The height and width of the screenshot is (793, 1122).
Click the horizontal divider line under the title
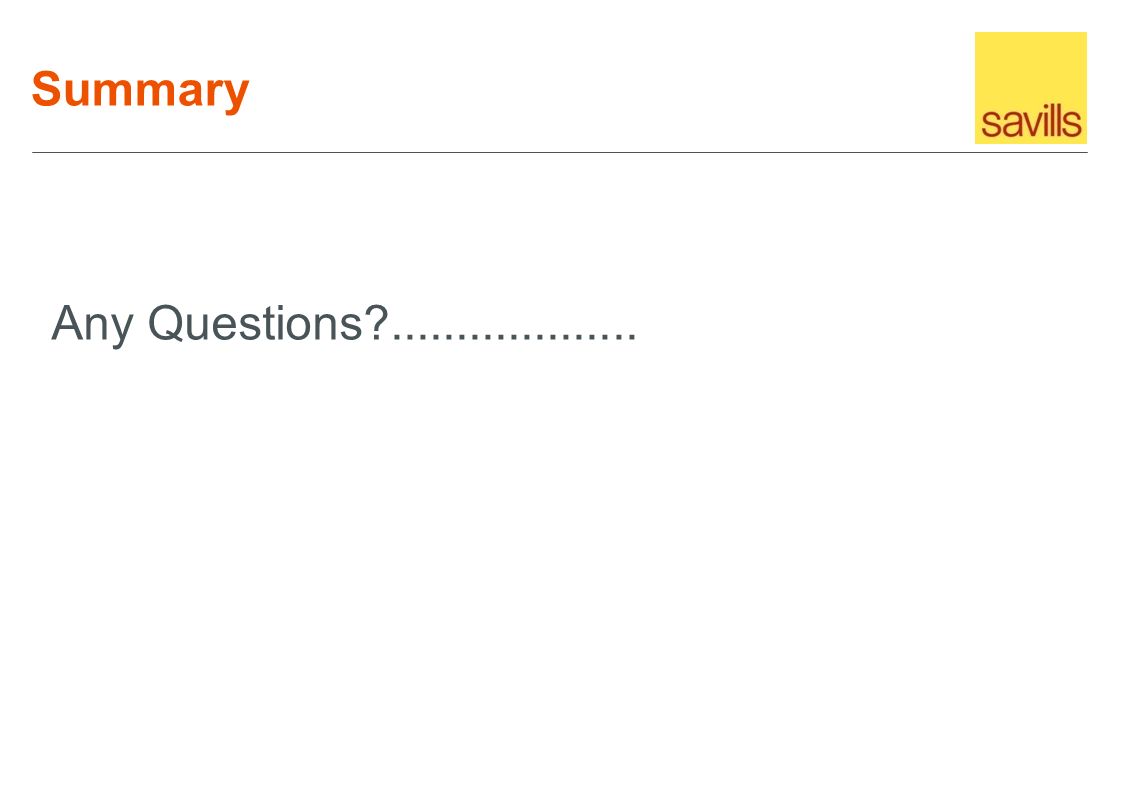(560, 152)
